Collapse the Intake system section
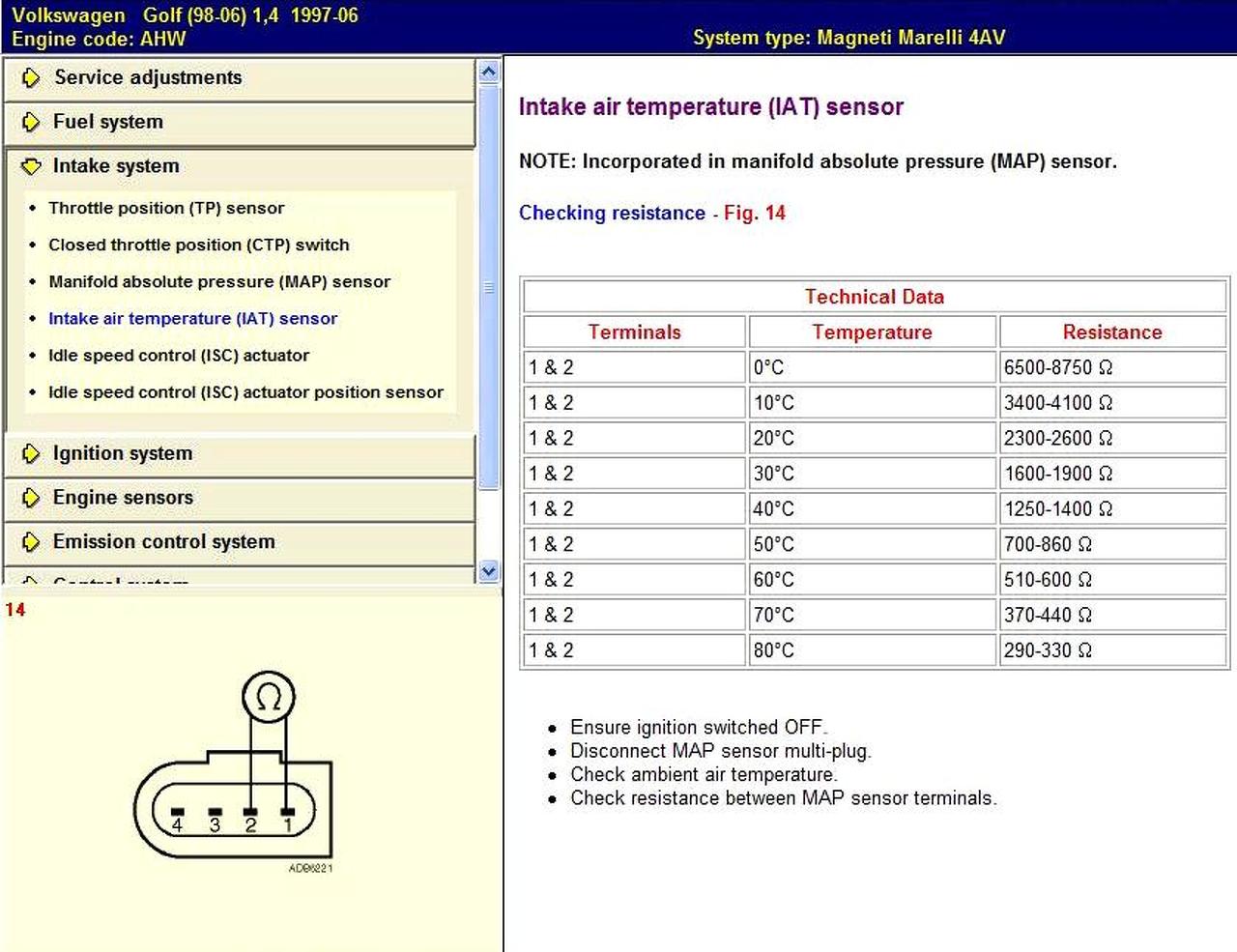1237x952 pixels. [240, 167]
